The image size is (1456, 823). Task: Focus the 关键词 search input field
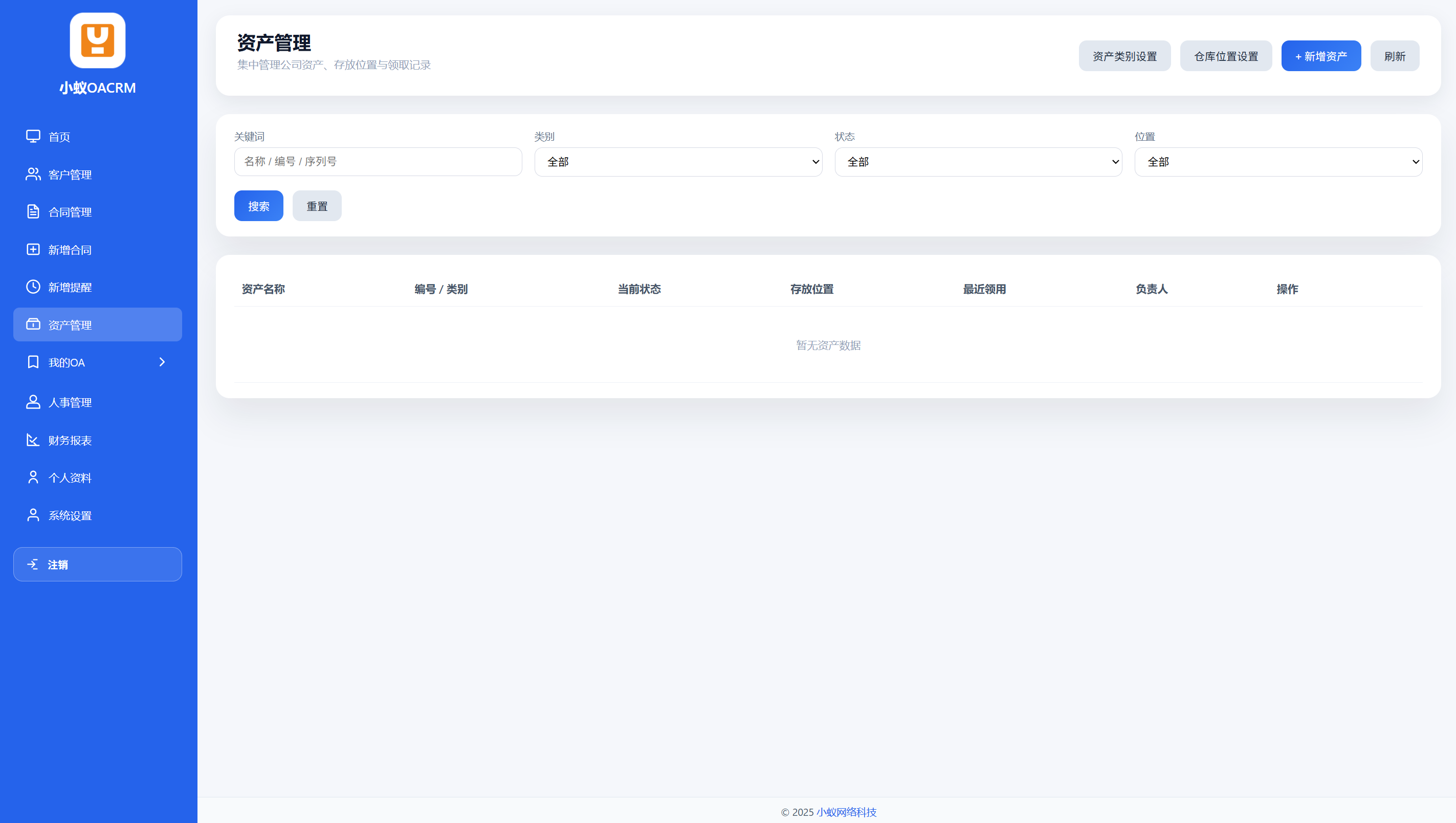(378, 162)
